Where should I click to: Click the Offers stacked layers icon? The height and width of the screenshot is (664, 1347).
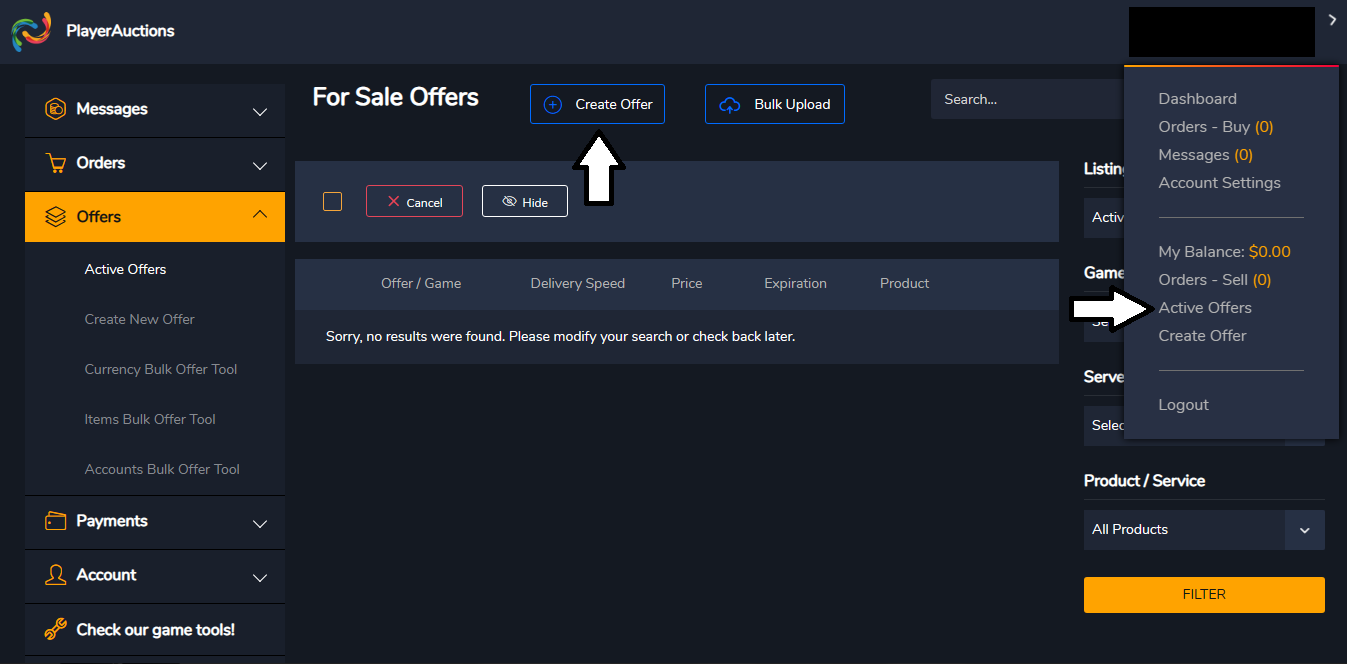pyautogui.click(x=57, y=217)
